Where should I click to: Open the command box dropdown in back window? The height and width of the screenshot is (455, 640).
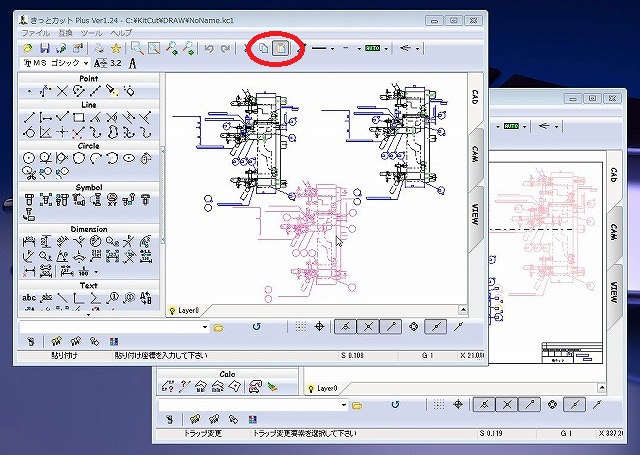(344, 405)
